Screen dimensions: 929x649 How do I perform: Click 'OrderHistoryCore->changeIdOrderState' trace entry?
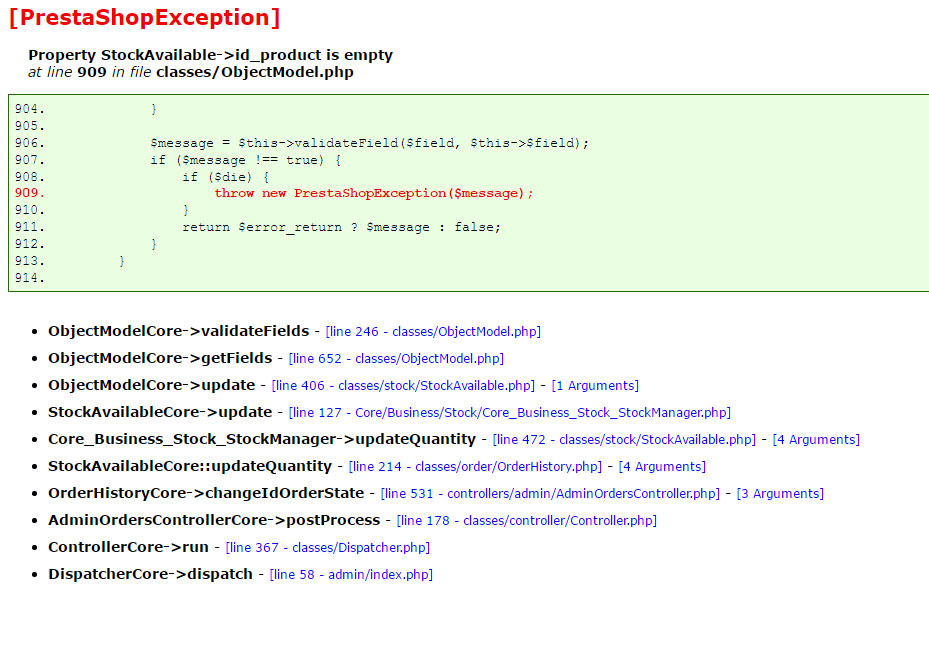click(x=206, y=493)
